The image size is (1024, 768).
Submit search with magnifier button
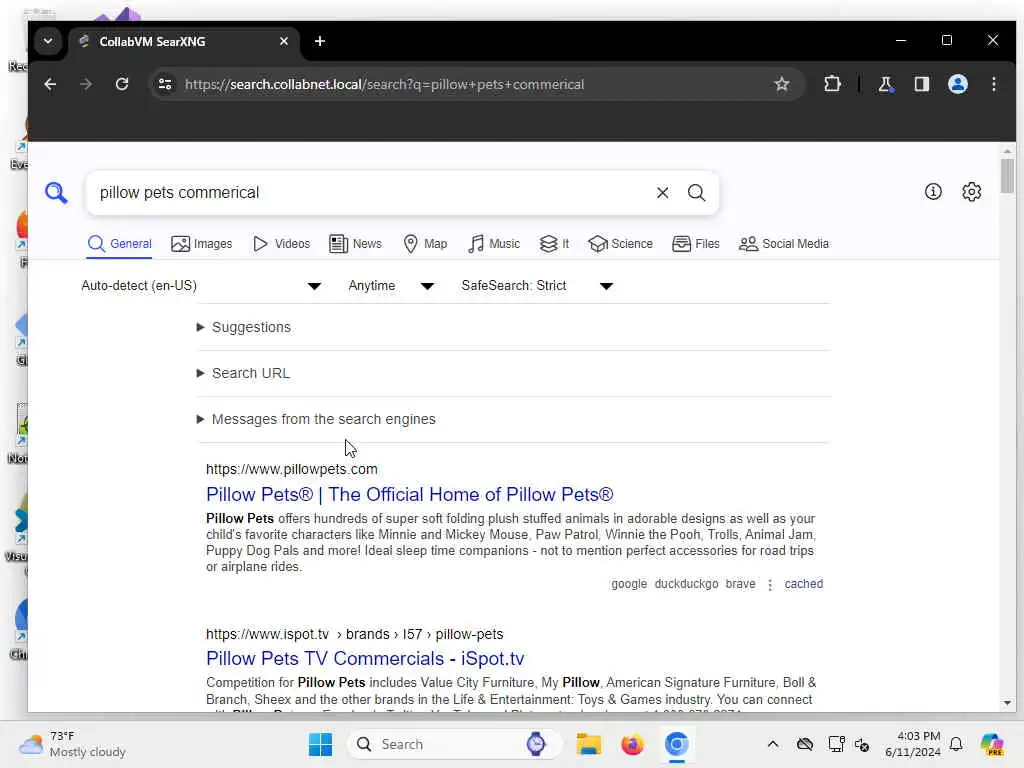(696, 193)
